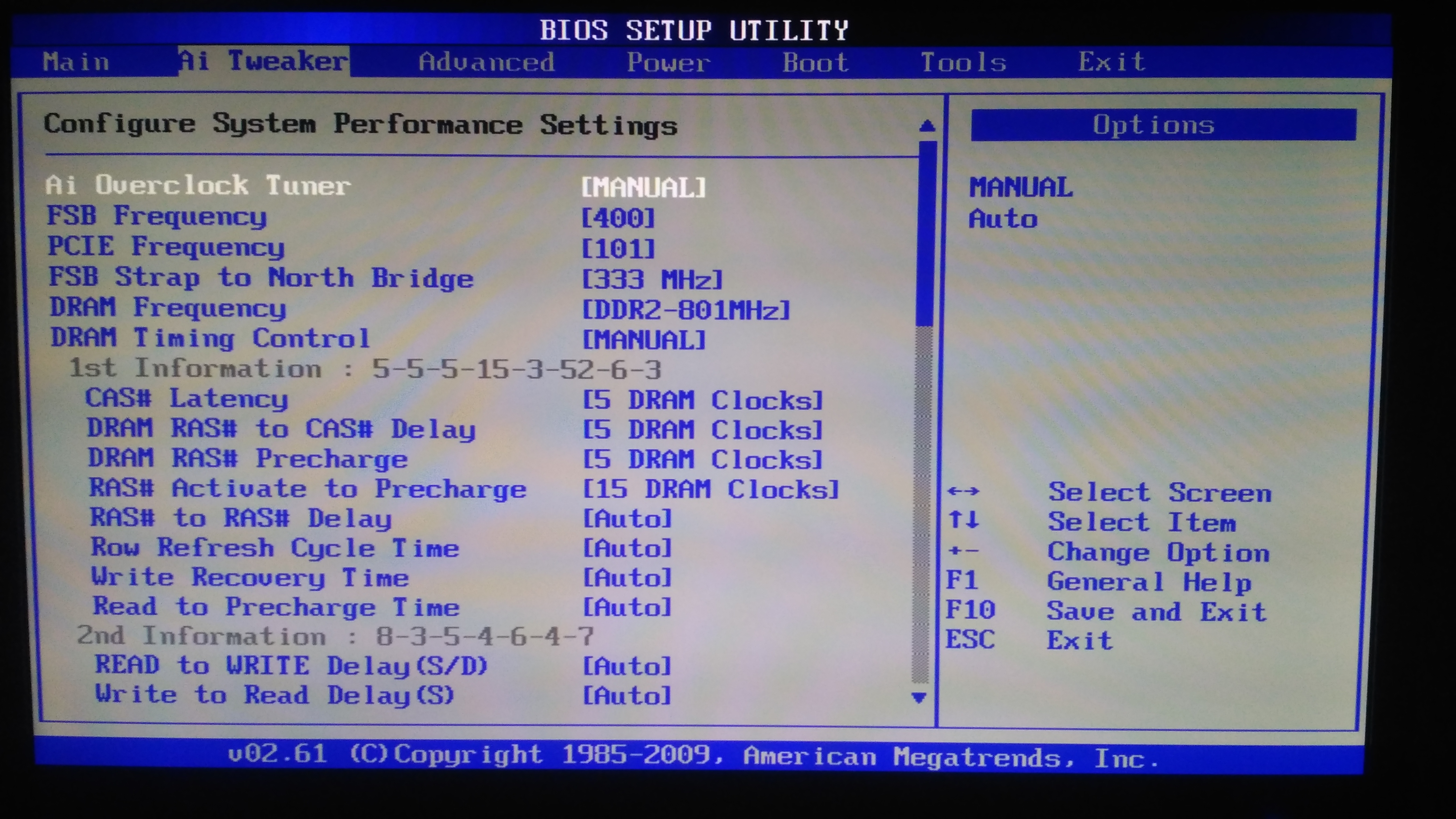The width and height of the screenshot is (1456, 819).
Task: Open the Ai Overclock Tuner value [MANUAL]
Action: [644, 187]
